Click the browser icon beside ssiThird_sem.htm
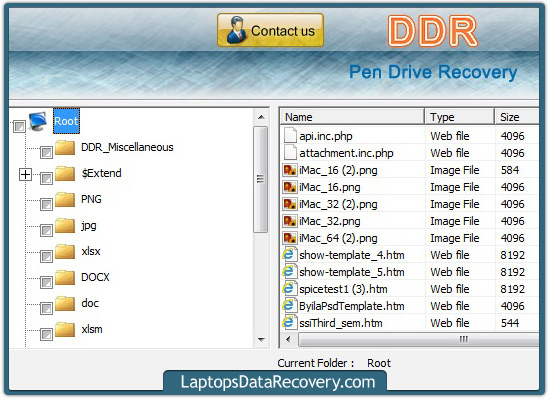This screenshot has width=550, height=400. click(289, 322)
